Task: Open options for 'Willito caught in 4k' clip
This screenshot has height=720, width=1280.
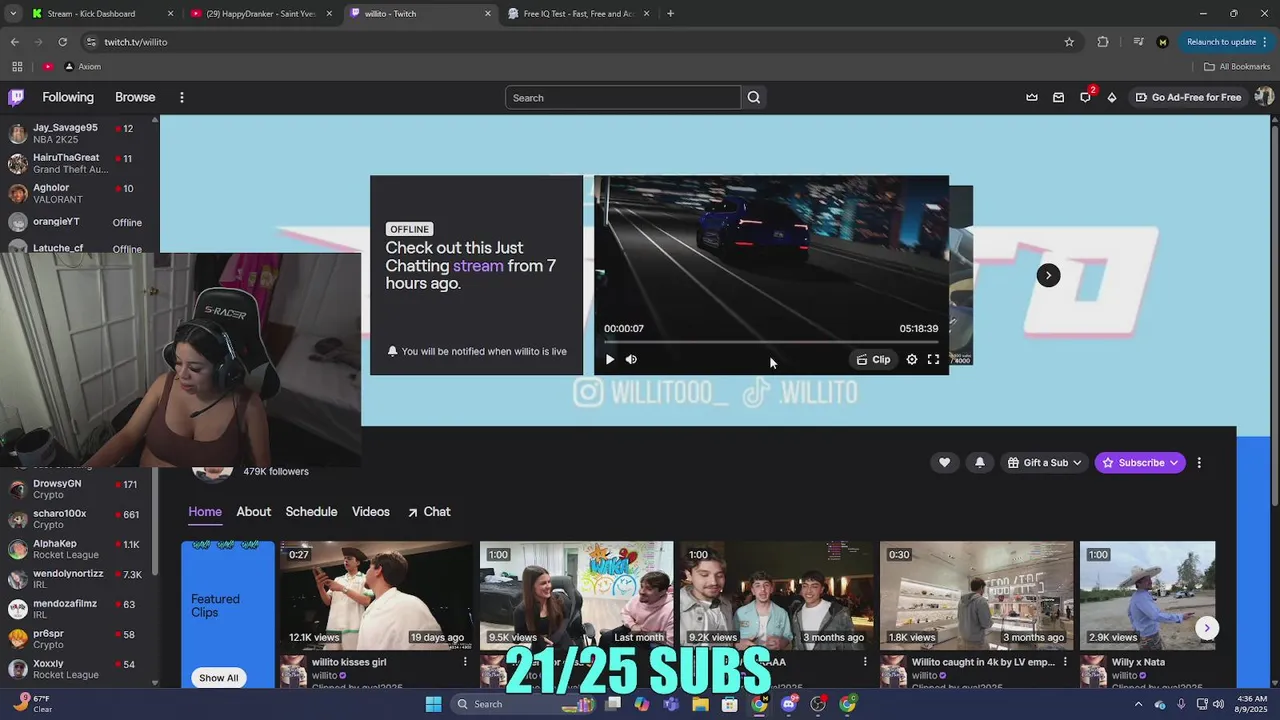Action: pyautogui.click(x=1065, y=662)
